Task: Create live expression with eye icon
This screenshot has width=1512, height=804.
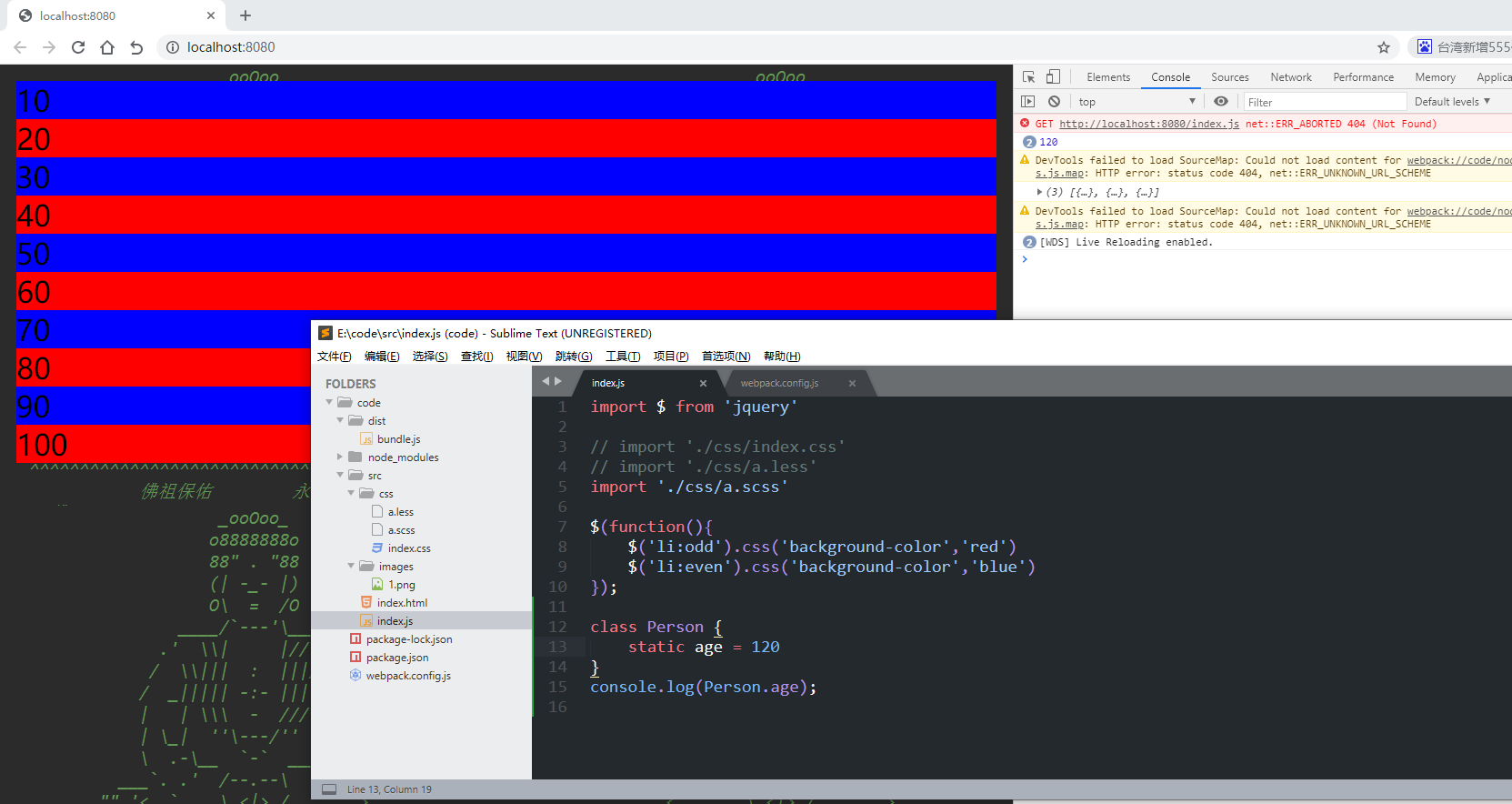Action: (x=1221, y=102)
